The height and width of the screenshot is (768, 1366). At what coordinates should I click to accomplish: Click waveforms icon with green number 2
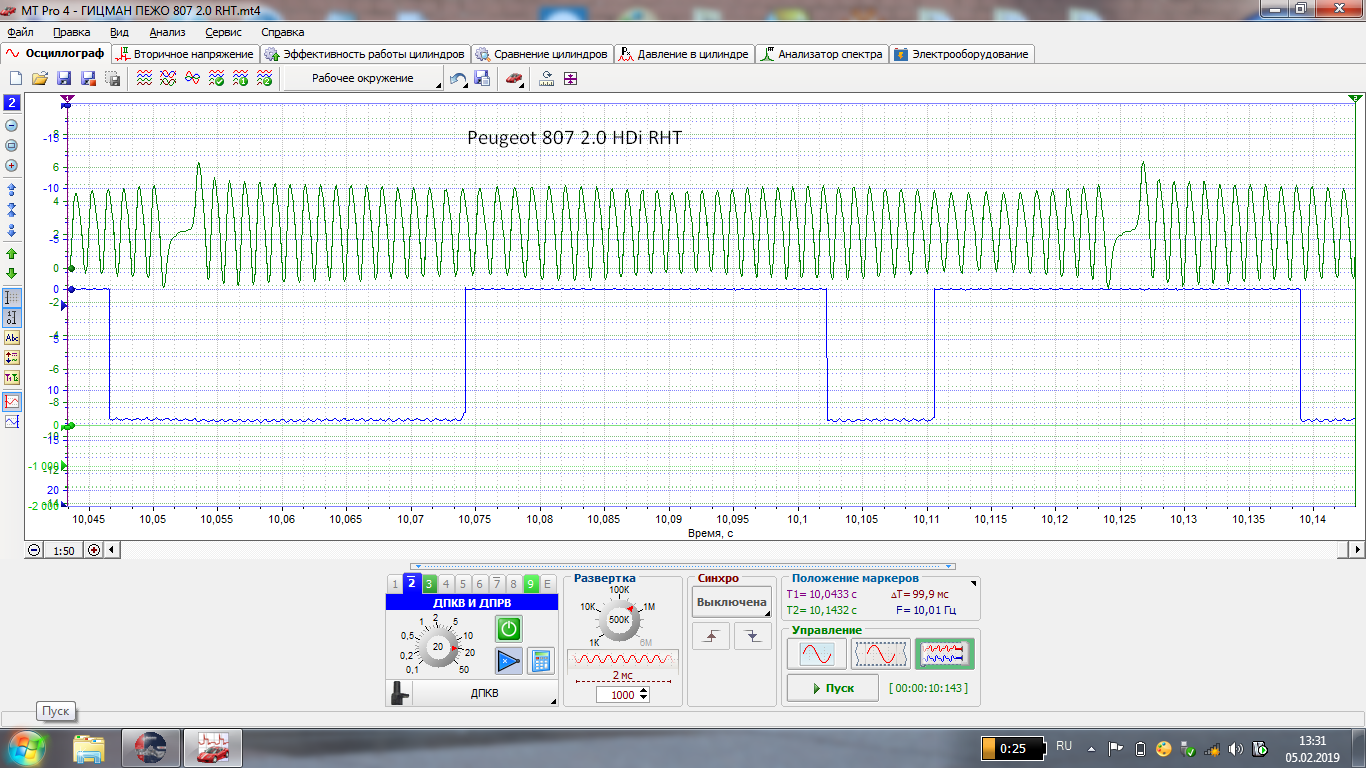265,78
